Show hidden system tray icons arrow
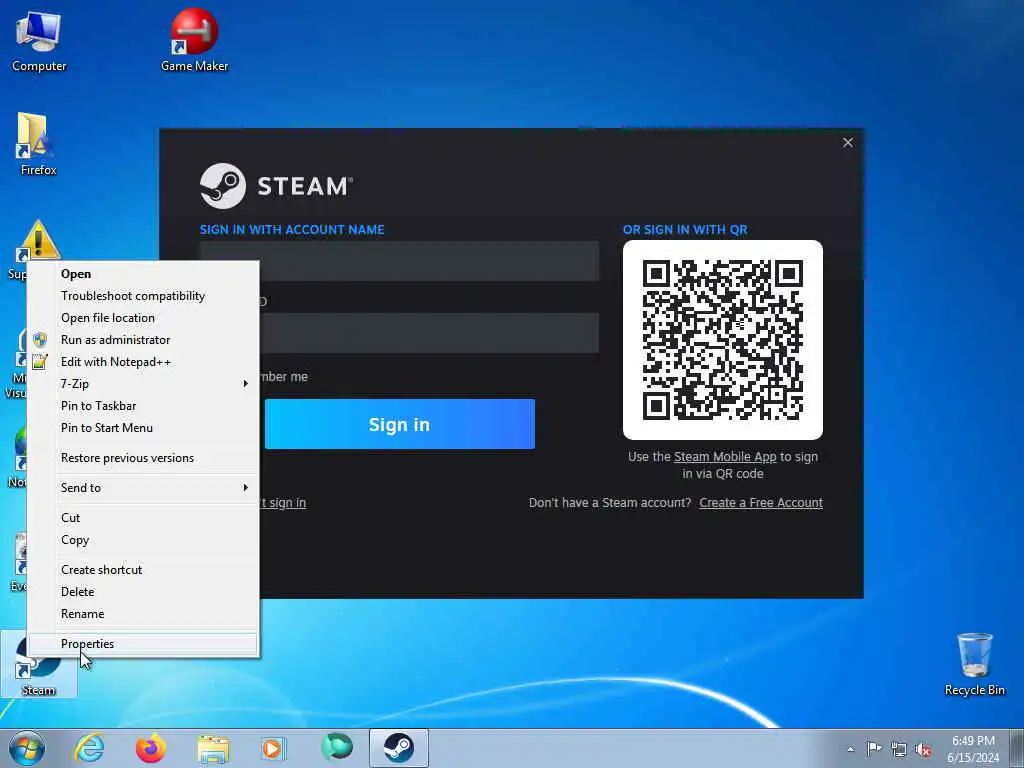The height and width of the screenshot is (768, 1024). point(850,749)
